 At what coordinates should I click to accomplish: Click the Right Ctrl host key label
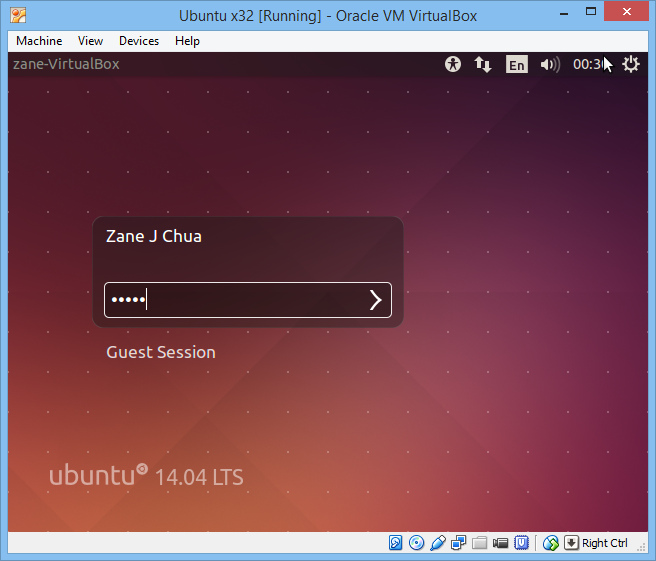(x=605, y=543)
